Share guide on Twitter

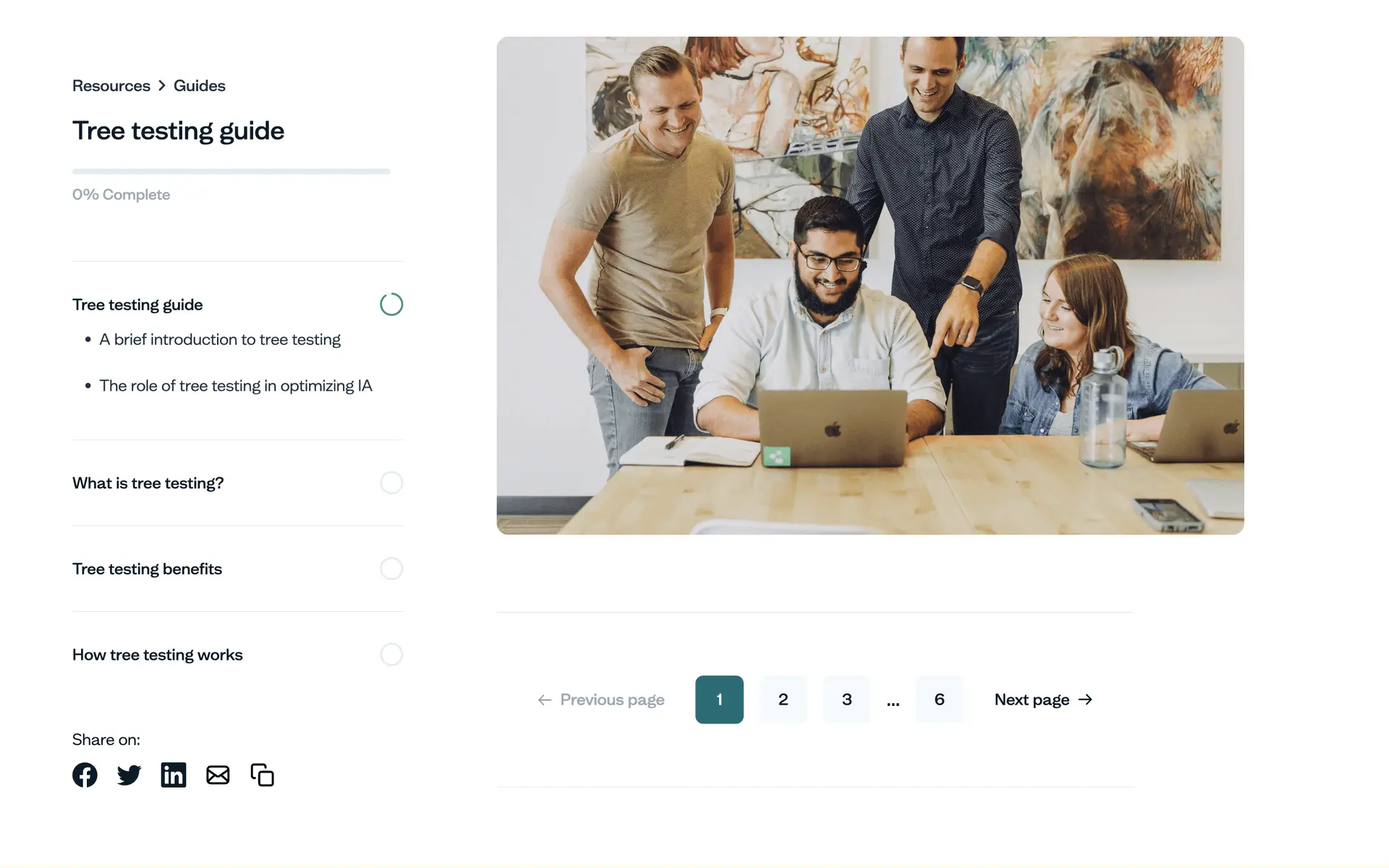point(129,775)
